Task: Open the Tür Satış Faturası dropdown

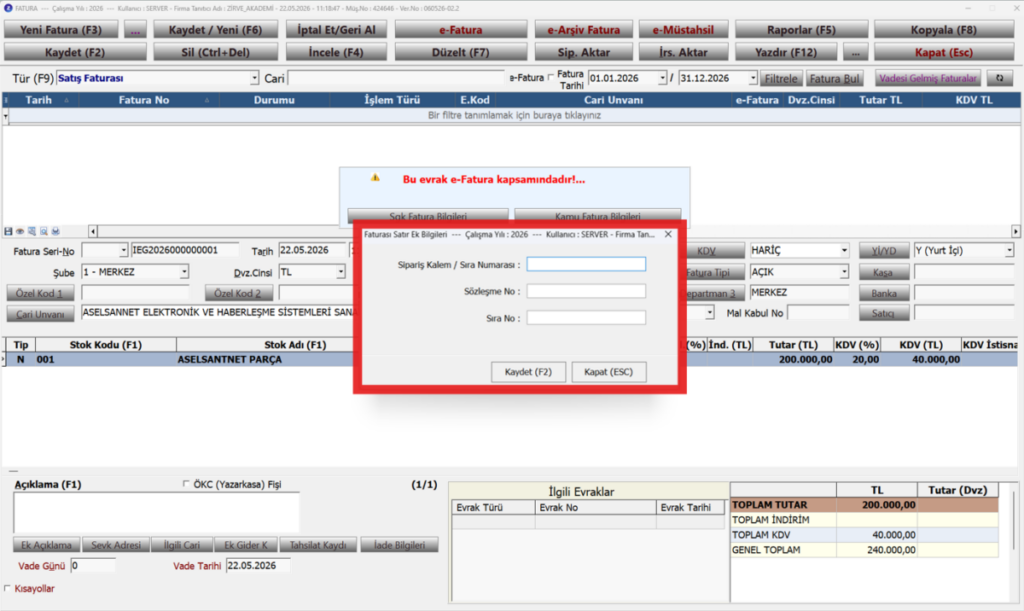Action: 254,78
